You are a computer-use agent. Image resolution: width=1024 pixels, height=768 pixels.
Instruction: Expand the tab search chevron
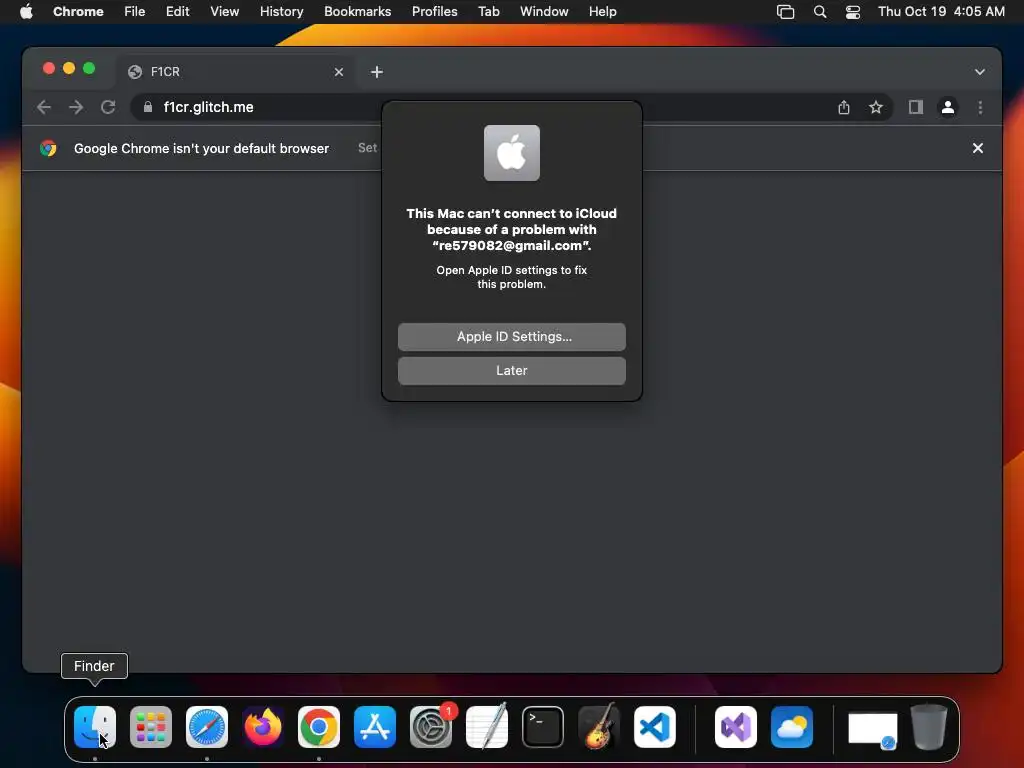[x=980, y=72]
